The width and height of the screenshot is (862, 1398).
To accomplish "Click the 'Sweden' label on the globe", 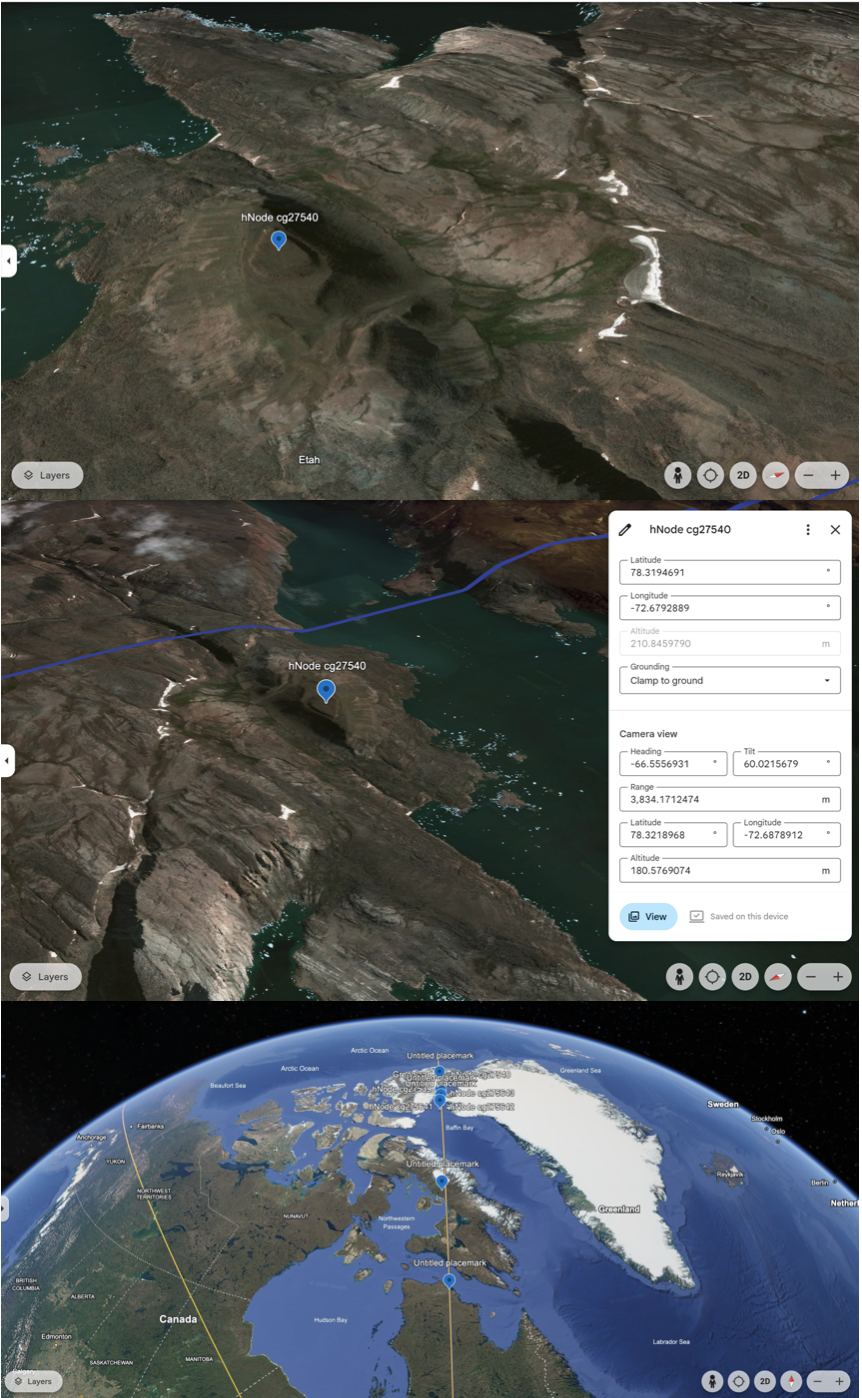I will tap(723, 1104).
